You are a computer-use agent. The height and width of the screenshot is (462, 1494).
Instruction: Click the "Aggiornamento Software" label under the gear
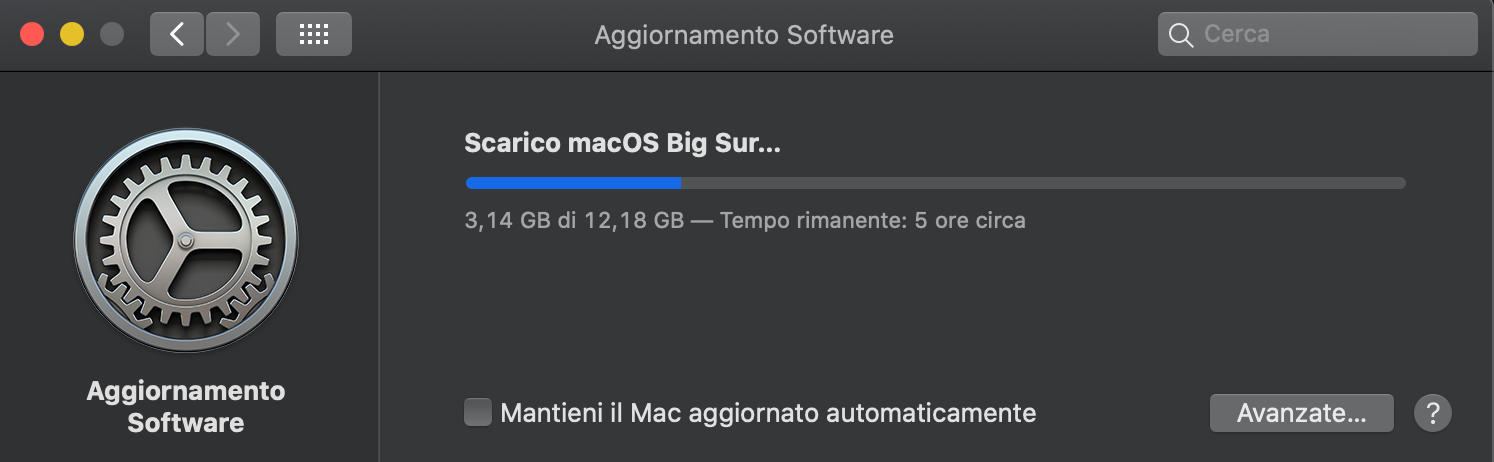click(x=186, y=406)
